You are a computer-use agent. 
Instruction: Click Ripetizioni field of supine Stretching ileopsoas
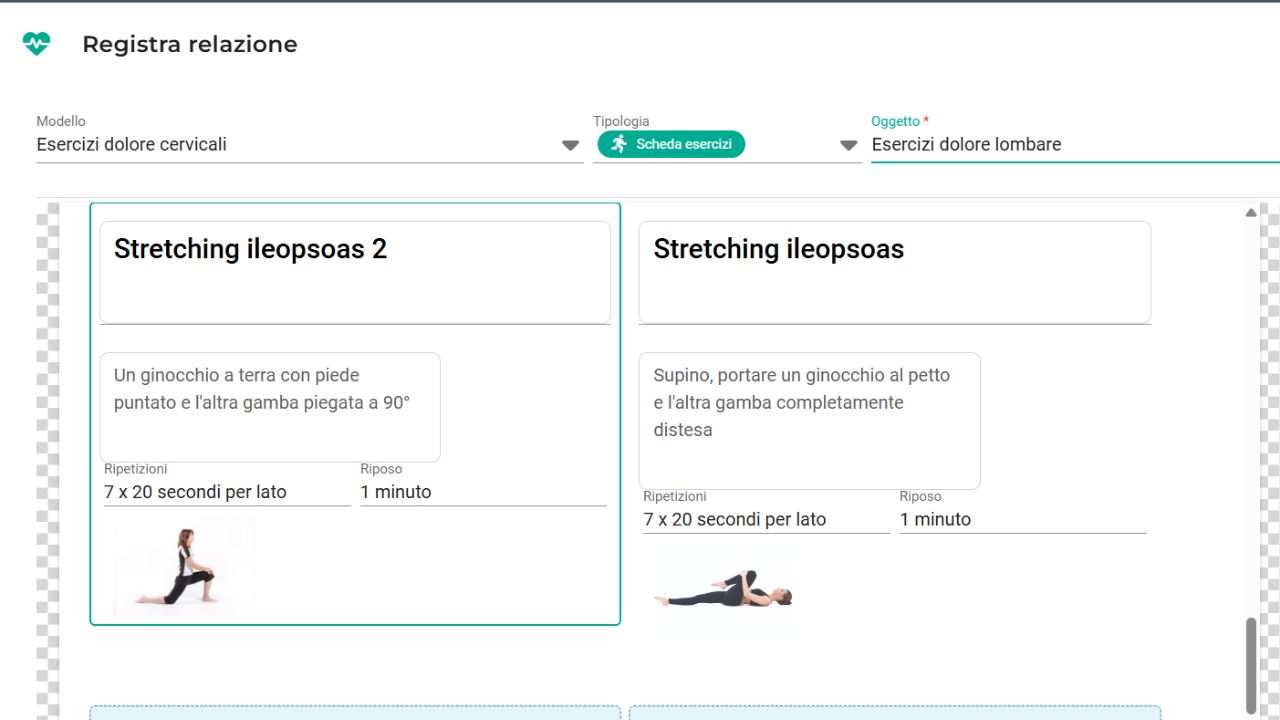(x=767, y=519)
